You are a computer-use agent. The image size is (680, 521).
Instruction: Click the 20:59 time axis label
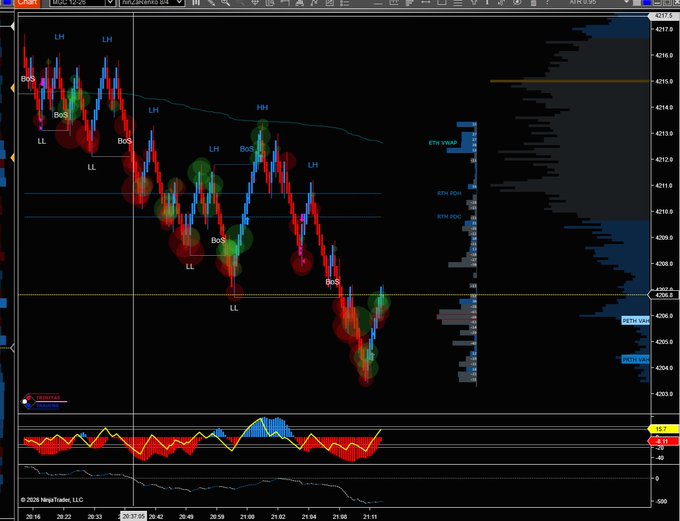(x=217, y=517)
